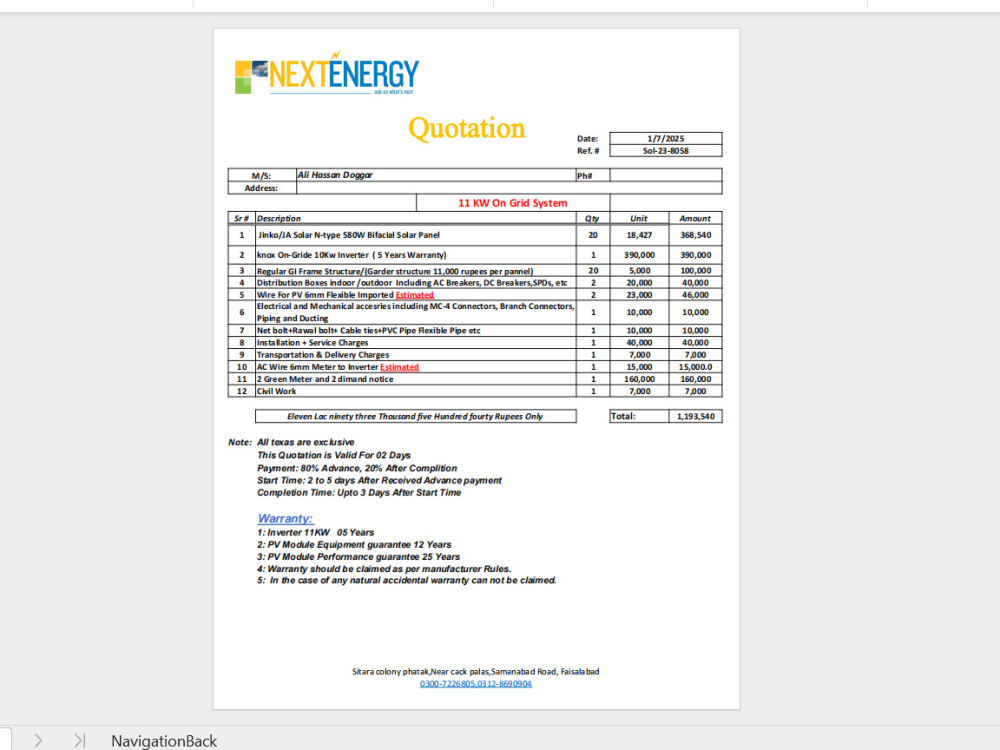
Task: Click Transportation & Delivery Charges text
Action: pos(323,355)
